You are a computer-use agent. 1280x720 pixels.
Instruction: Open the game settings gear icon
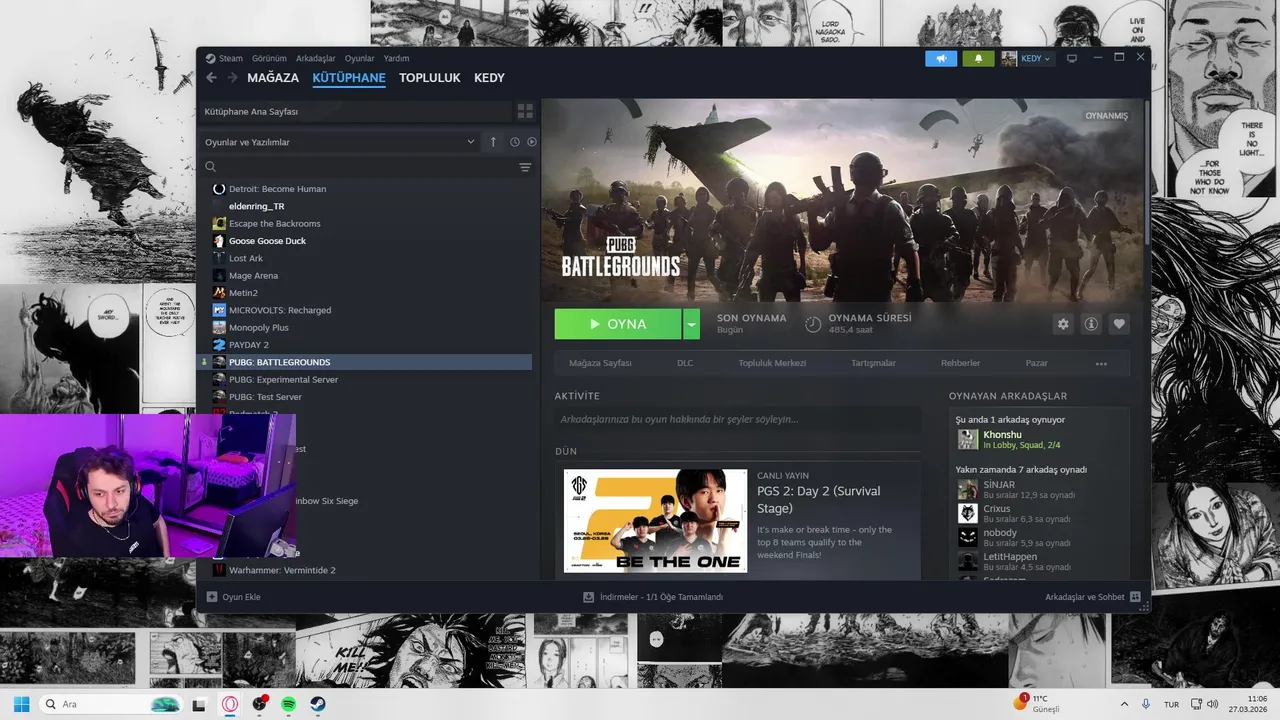click(1063, 324)
